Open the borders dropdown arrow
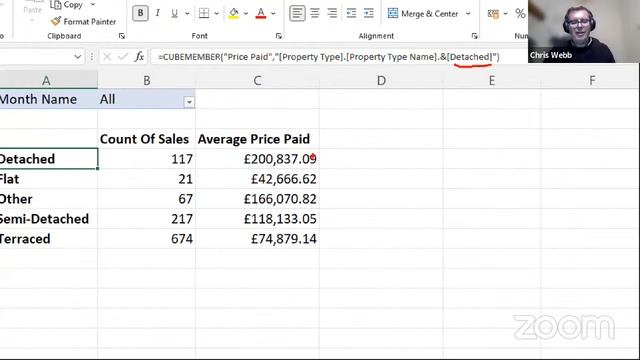640x360 pixels. click(216, 13)
